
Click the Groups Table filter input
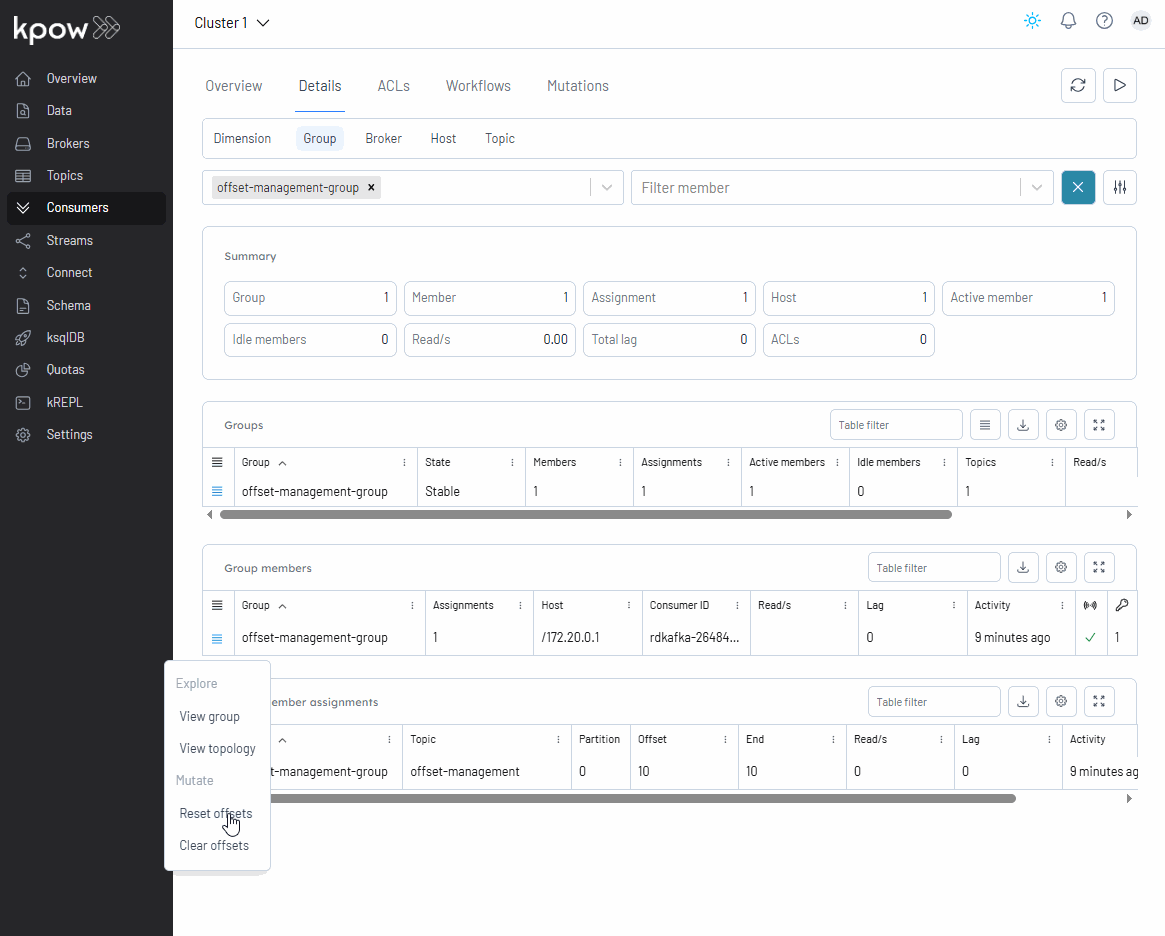coord(896,425)
